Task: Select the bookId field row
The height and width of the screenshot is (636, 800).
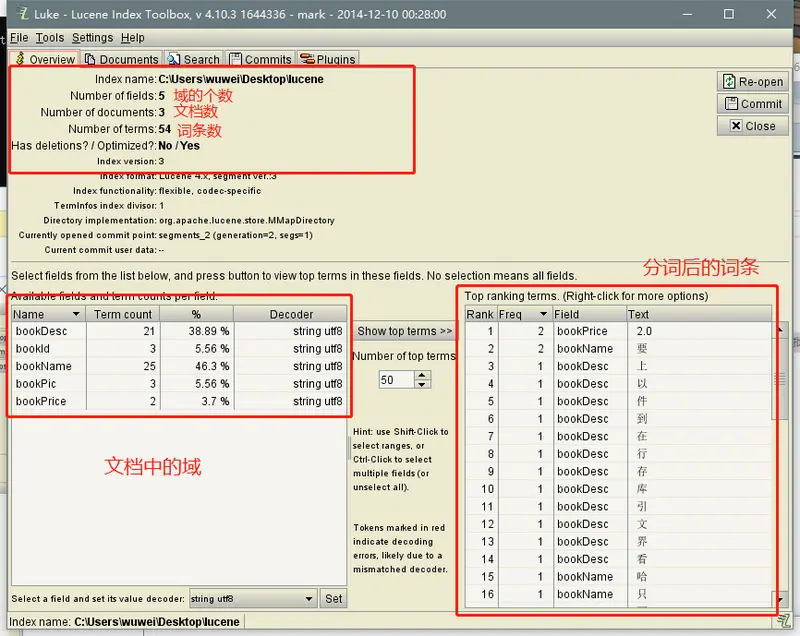Action: click(179, 349)
